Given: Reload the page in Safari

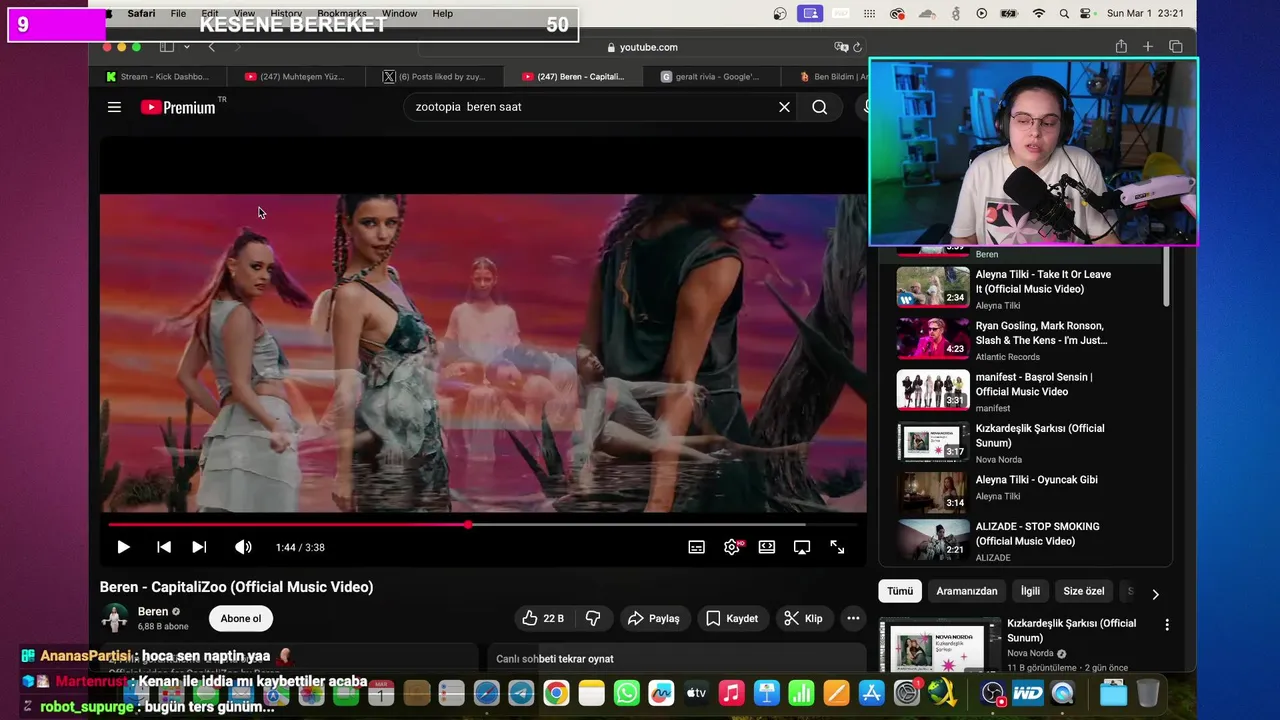Looking at the screenshot, I should click(857, 47).
